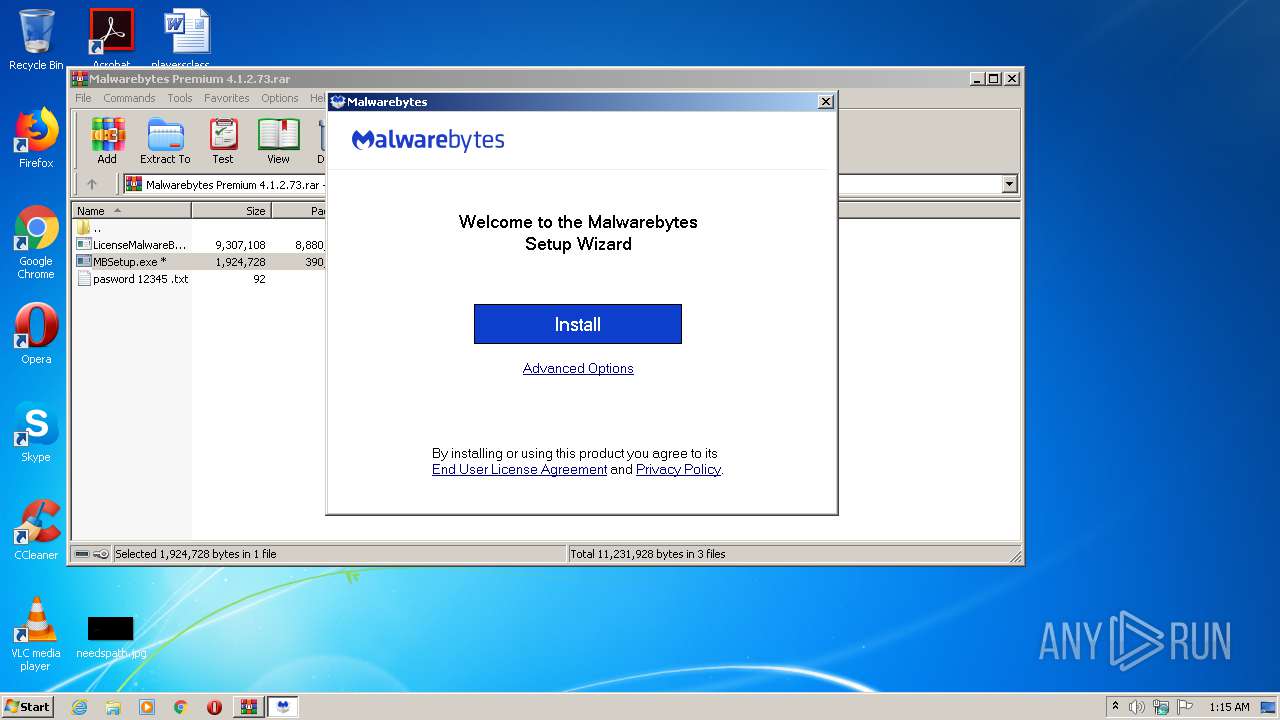
Task: Click the Add button in WinRAR toolbar
Action: tap(107, 141)
